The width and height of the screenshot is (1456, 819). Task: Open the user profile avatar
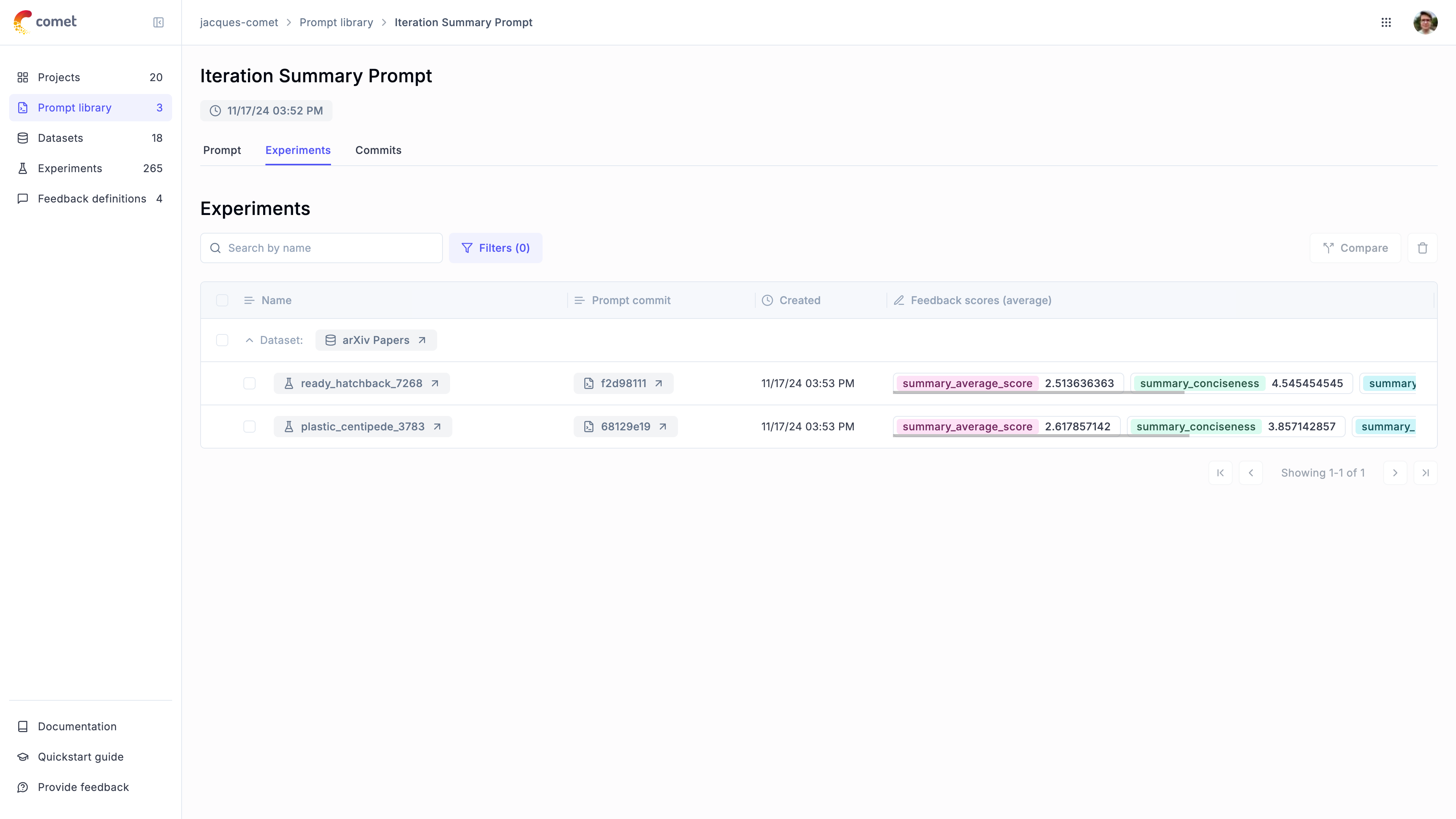point(1425,23)
